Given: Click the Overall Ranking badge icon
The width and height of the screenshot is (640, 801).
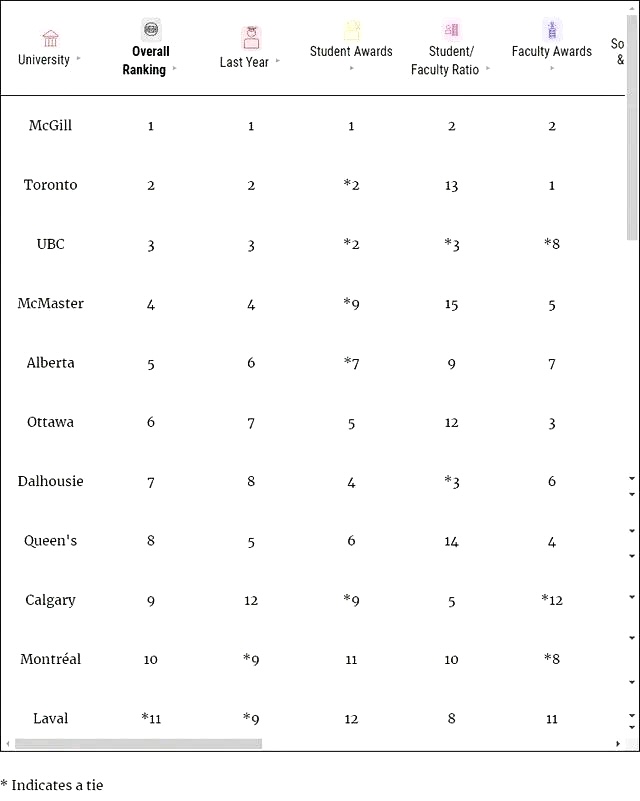Looking at the screenshot, I should (151, 29).
